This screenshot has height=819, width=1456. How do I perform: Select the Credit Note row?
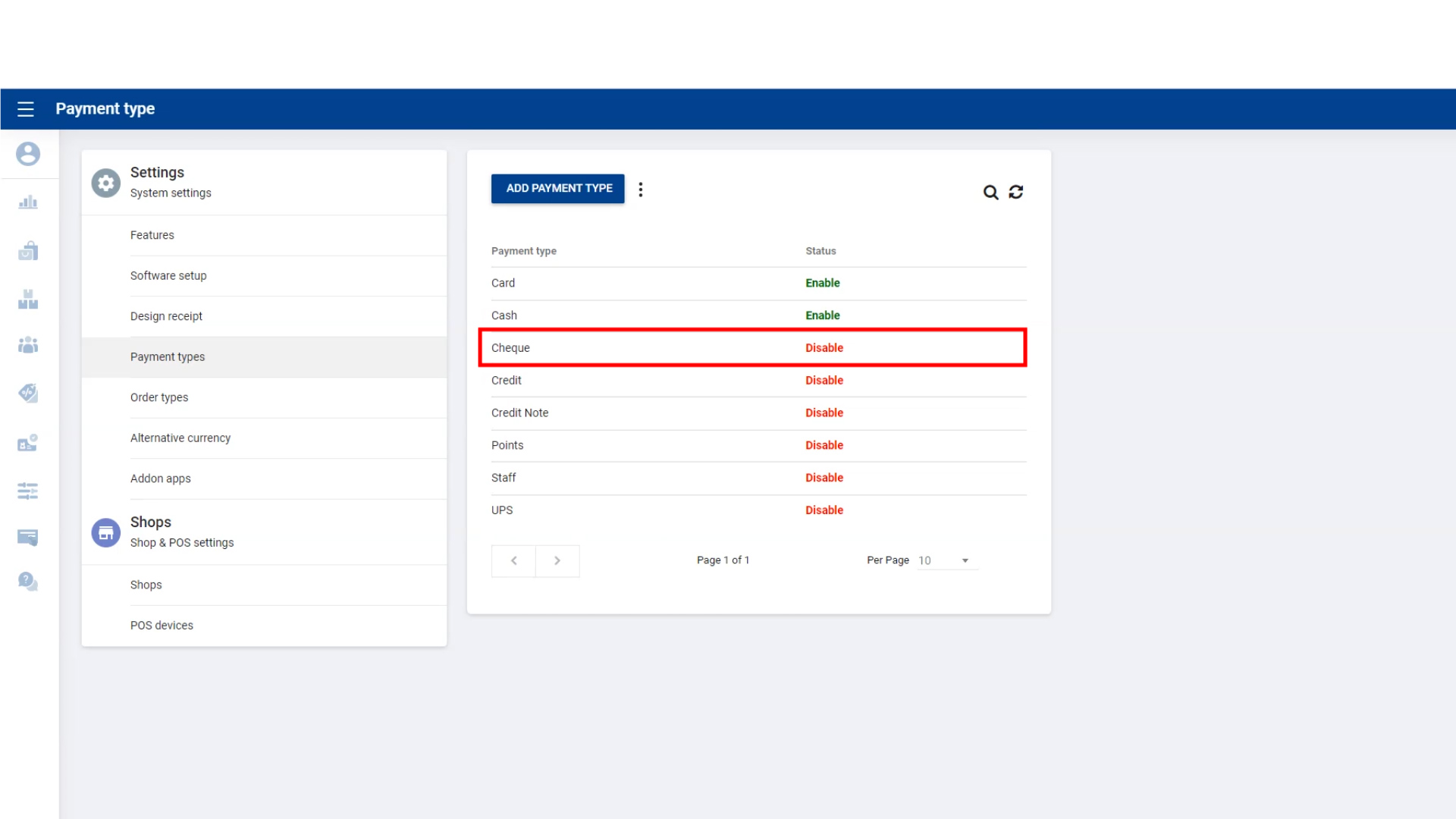pos(520,413)
